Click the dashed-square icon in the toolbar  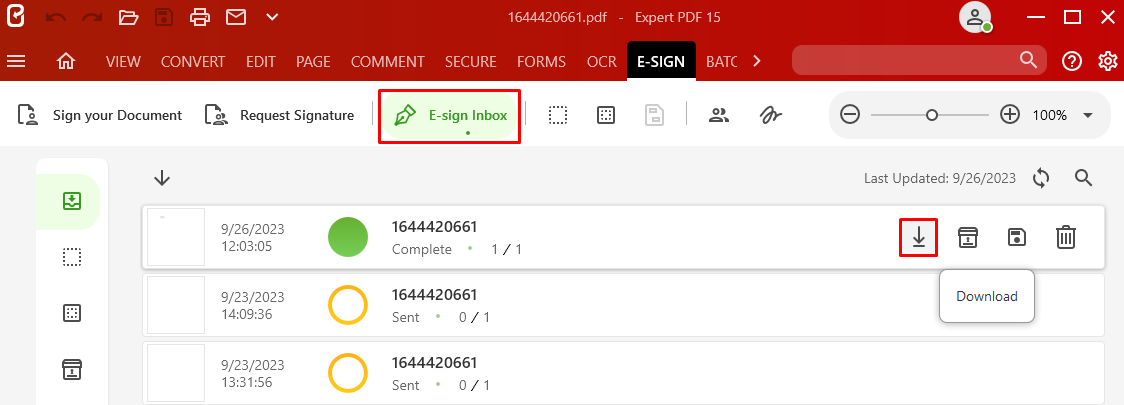click(558, 115)
